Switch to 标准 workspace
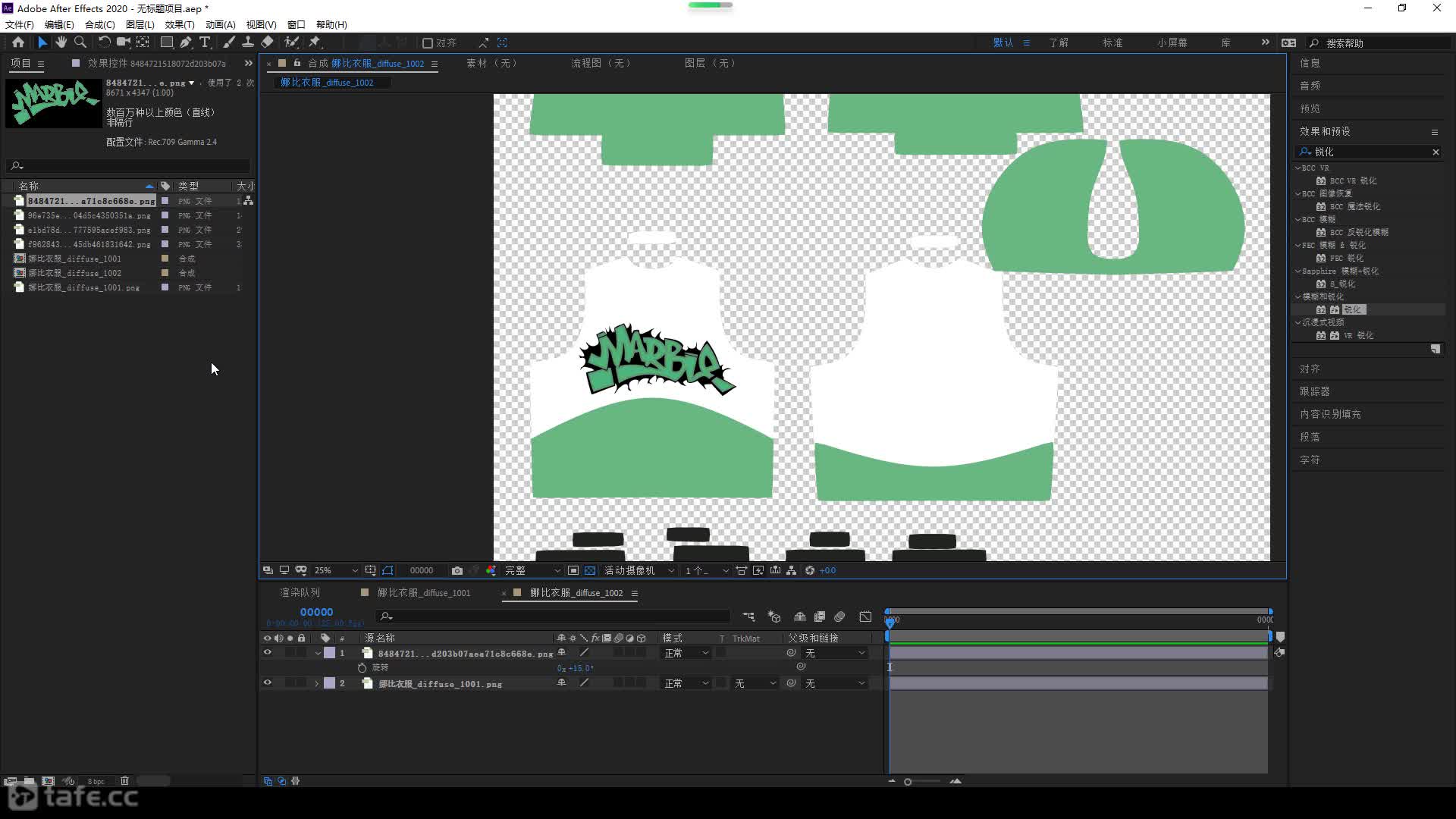 pyautogui.click(x=1112, y=42)
